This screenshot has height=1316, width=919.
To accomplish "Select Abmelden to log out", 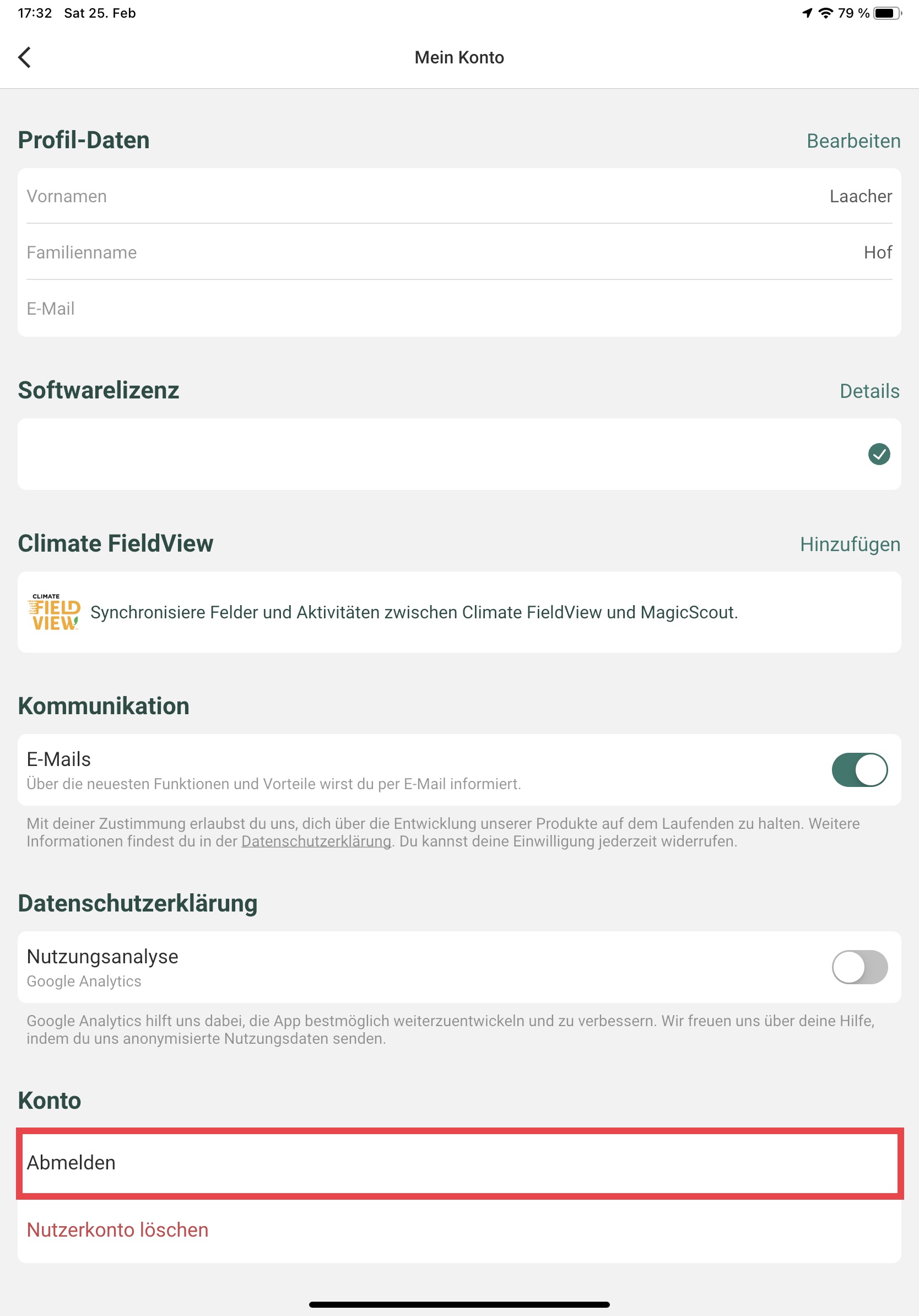I will 459,1163.
